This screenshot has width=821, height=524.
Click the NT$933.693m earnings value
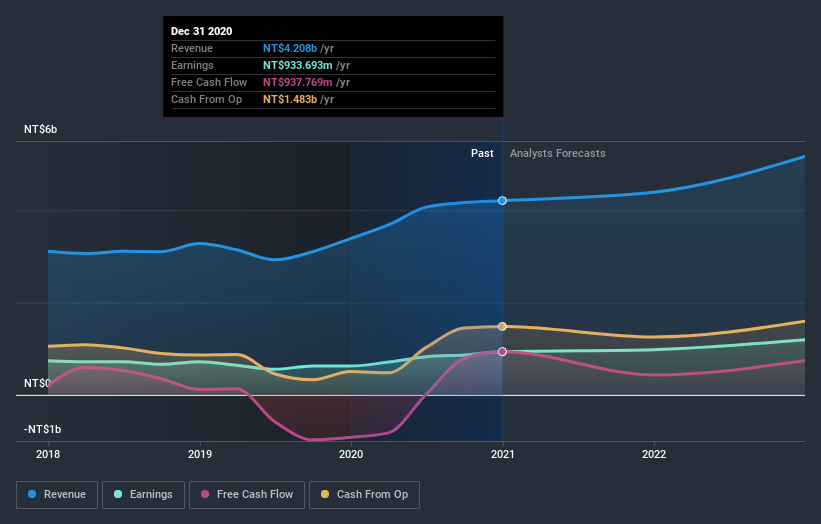(x=297, y=65)
